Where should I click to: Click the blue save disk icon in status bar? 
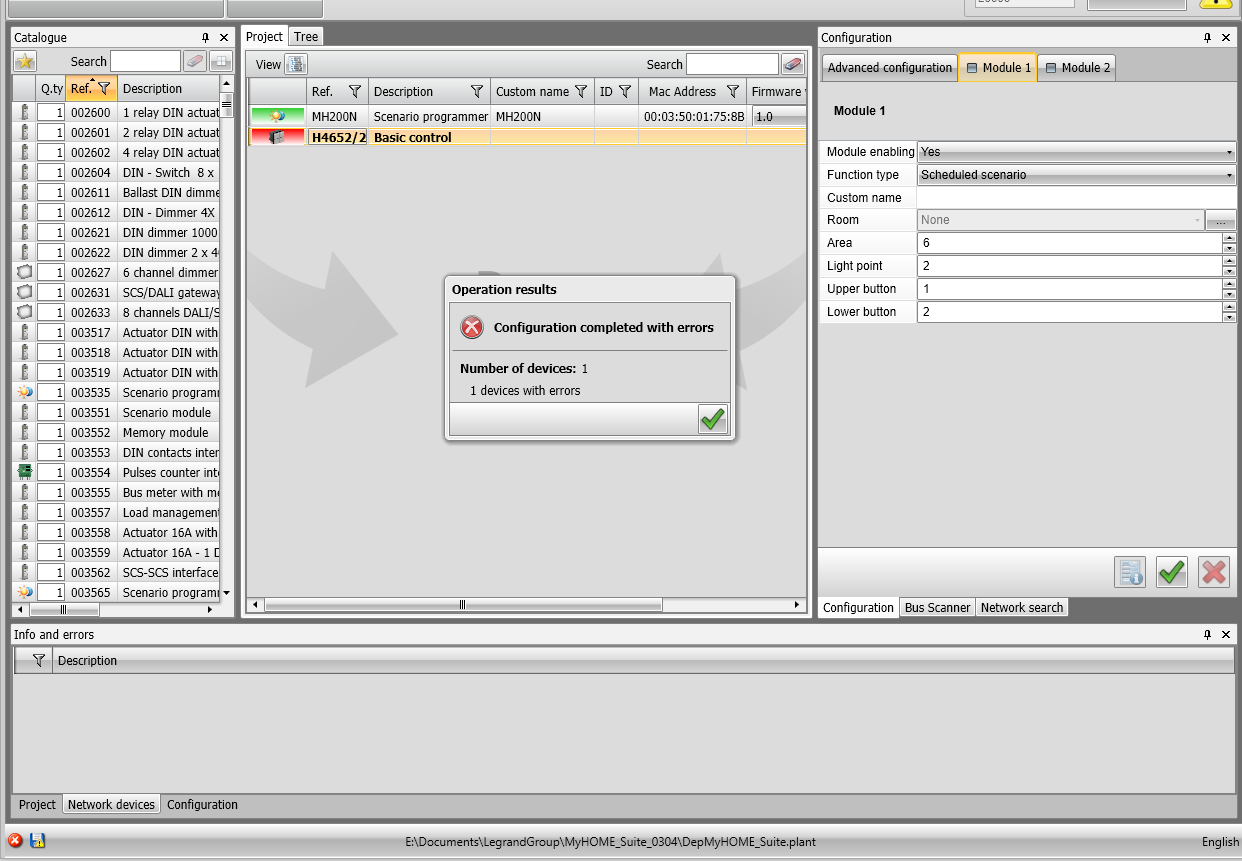[x=37, y=841]
